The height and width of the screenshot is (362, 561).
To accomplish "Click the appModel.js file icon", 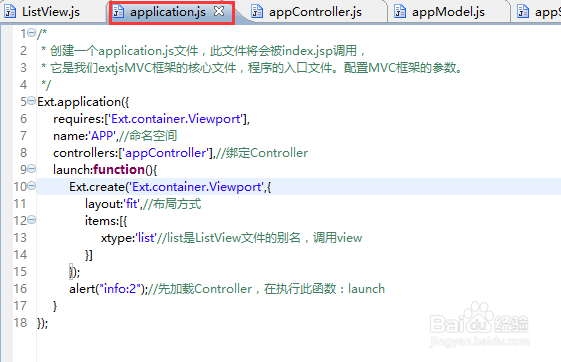I will 400,12.
